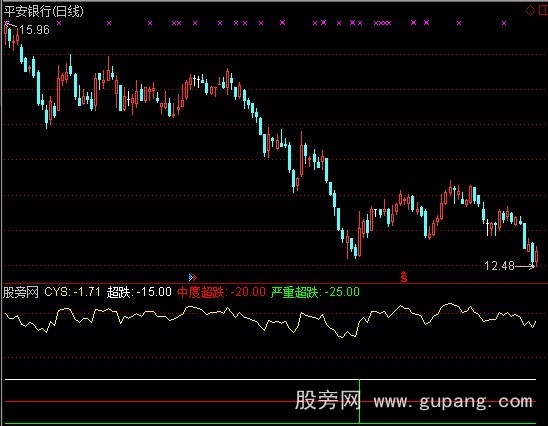Select the 超跌: -15.00 indicator label
Viewport: 548px width, 426px height.
point(139,292)
